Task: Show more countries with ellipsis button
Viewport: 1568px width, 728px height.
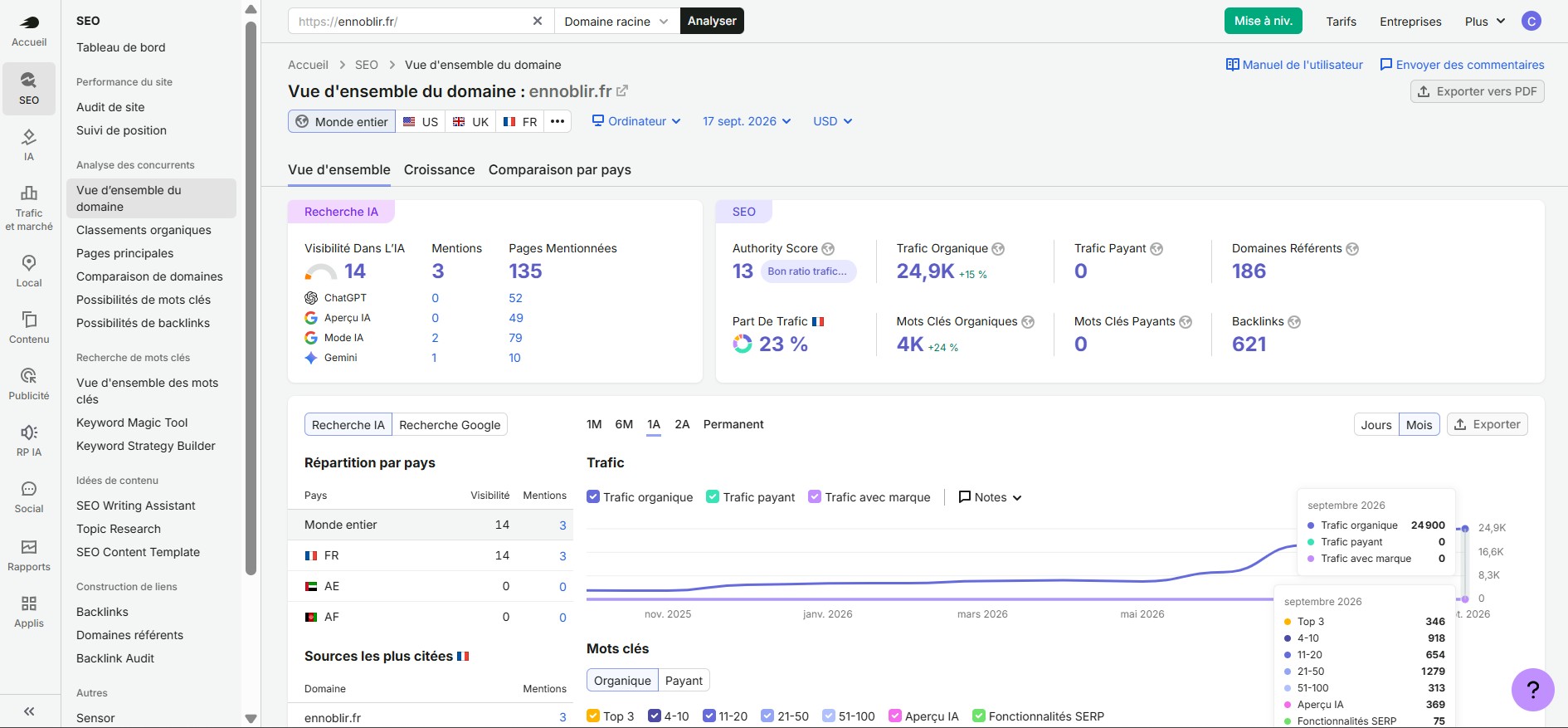Action: click(x=558, y=121)
